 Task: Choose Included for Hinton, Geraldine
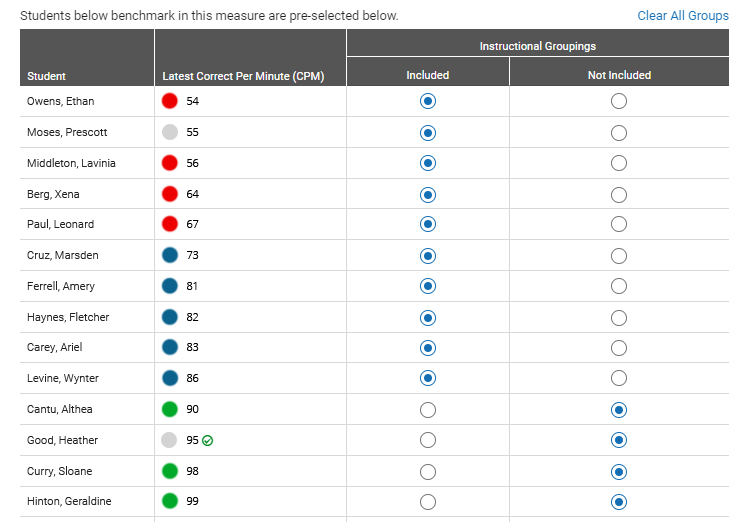pyautogui.click(x=428, y=502)
